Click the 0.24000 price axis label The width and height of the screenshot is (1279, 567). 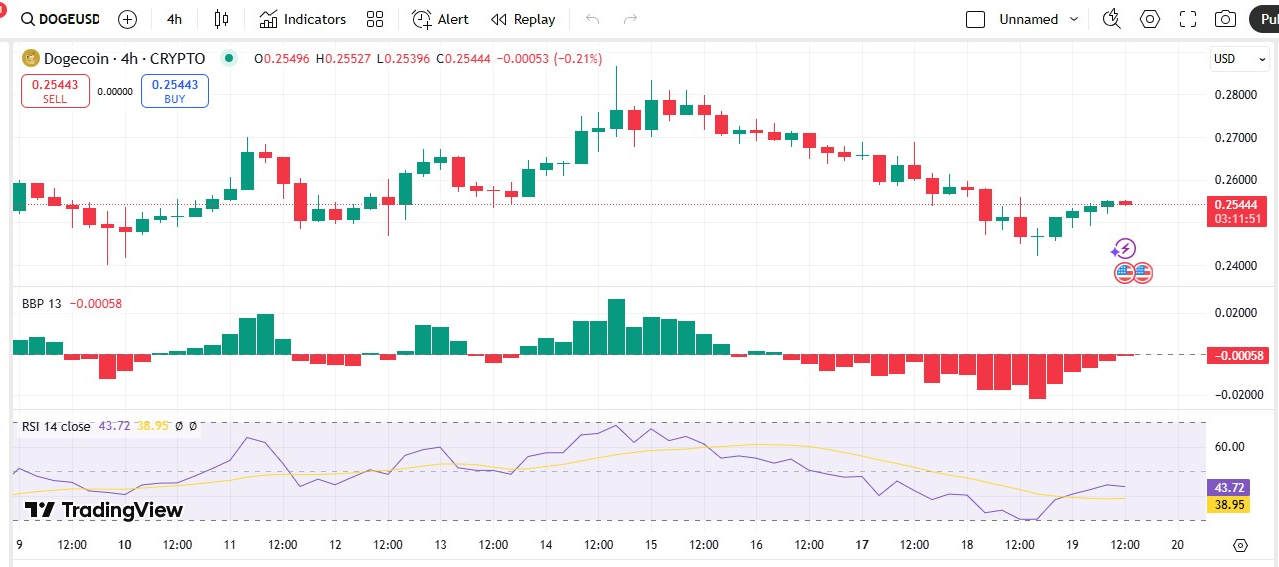pos(1237,266)
